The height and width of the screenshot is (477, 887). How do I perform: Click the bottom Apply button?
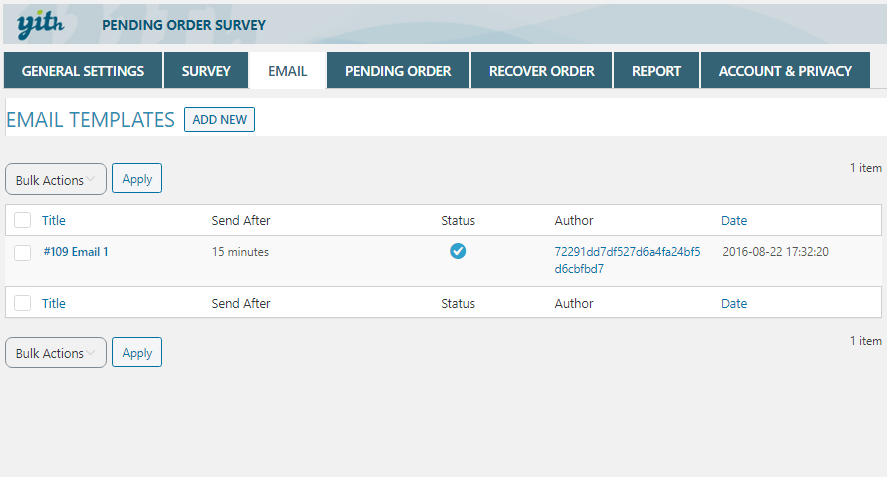click(x=137, y=353)
